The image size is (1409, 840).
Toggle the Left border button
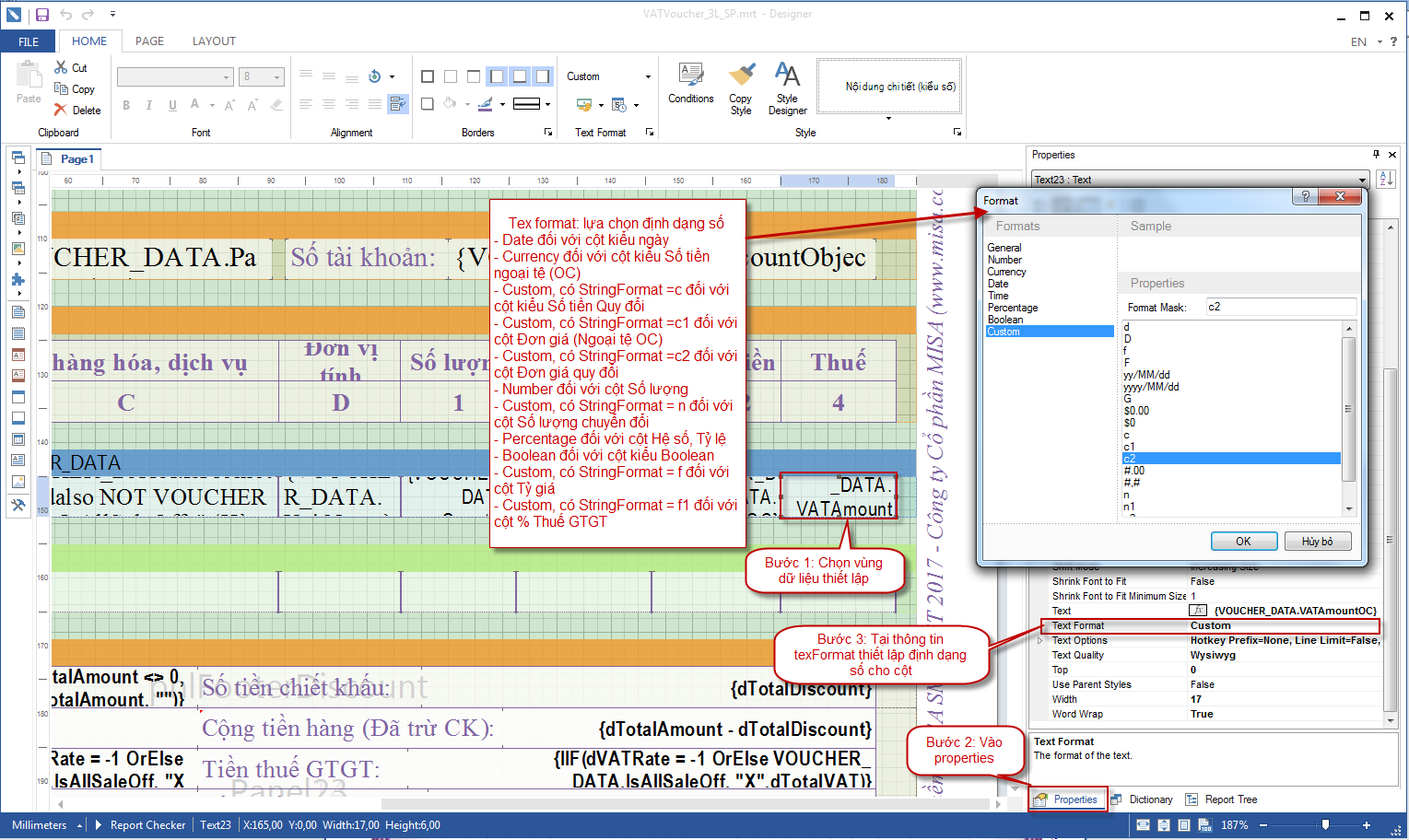498,76
